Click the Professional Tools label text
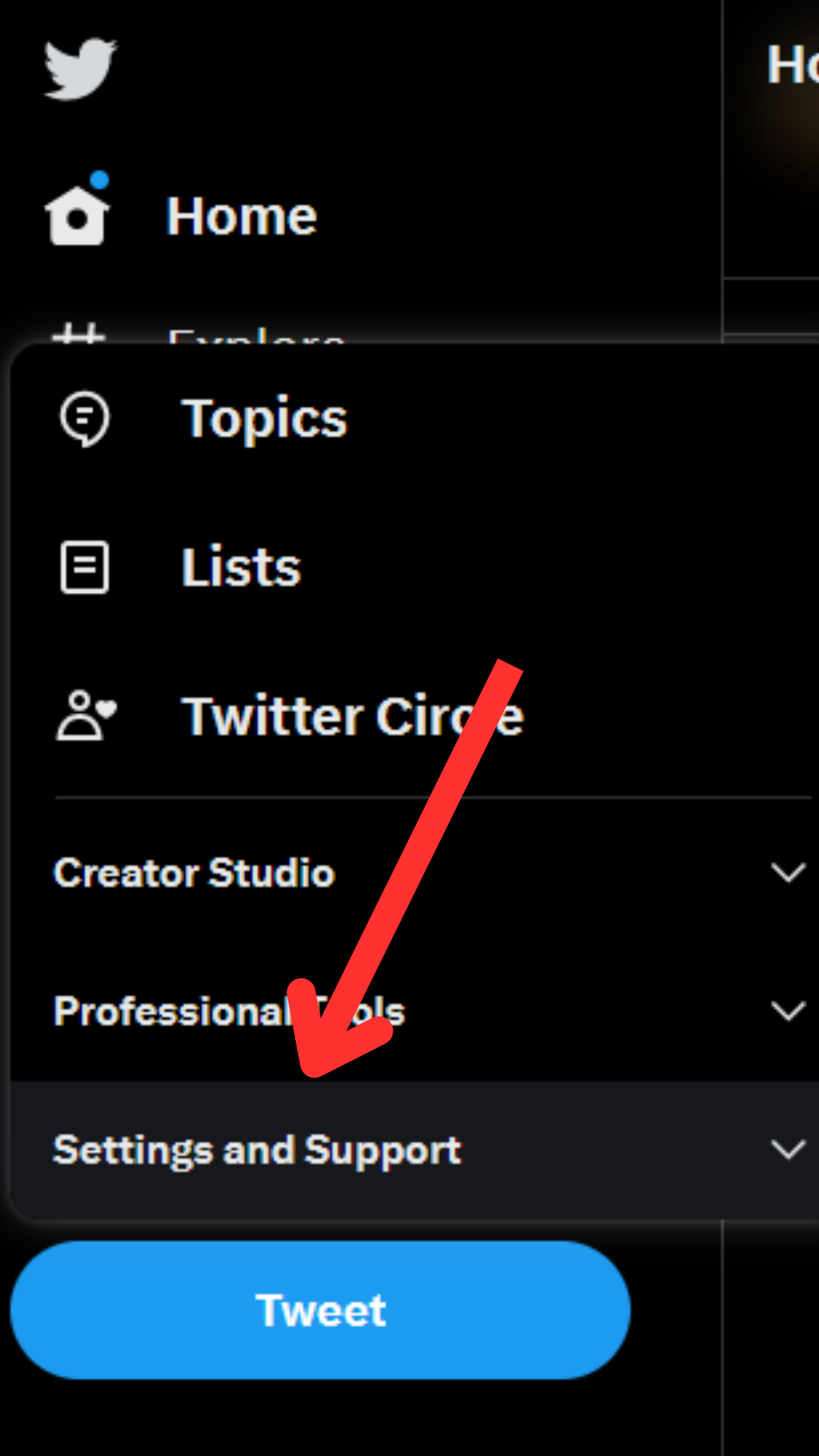Image resolution: width=819 pixels, height=1456 pixels. [229, 1011]
